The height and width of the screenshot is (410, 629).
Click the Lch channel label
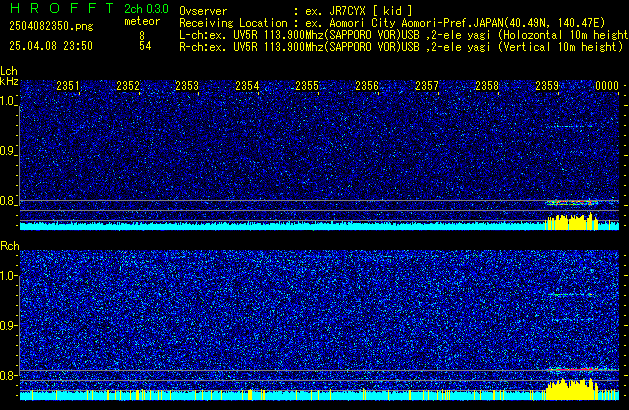pyautogui.click(x=9, y=71)
